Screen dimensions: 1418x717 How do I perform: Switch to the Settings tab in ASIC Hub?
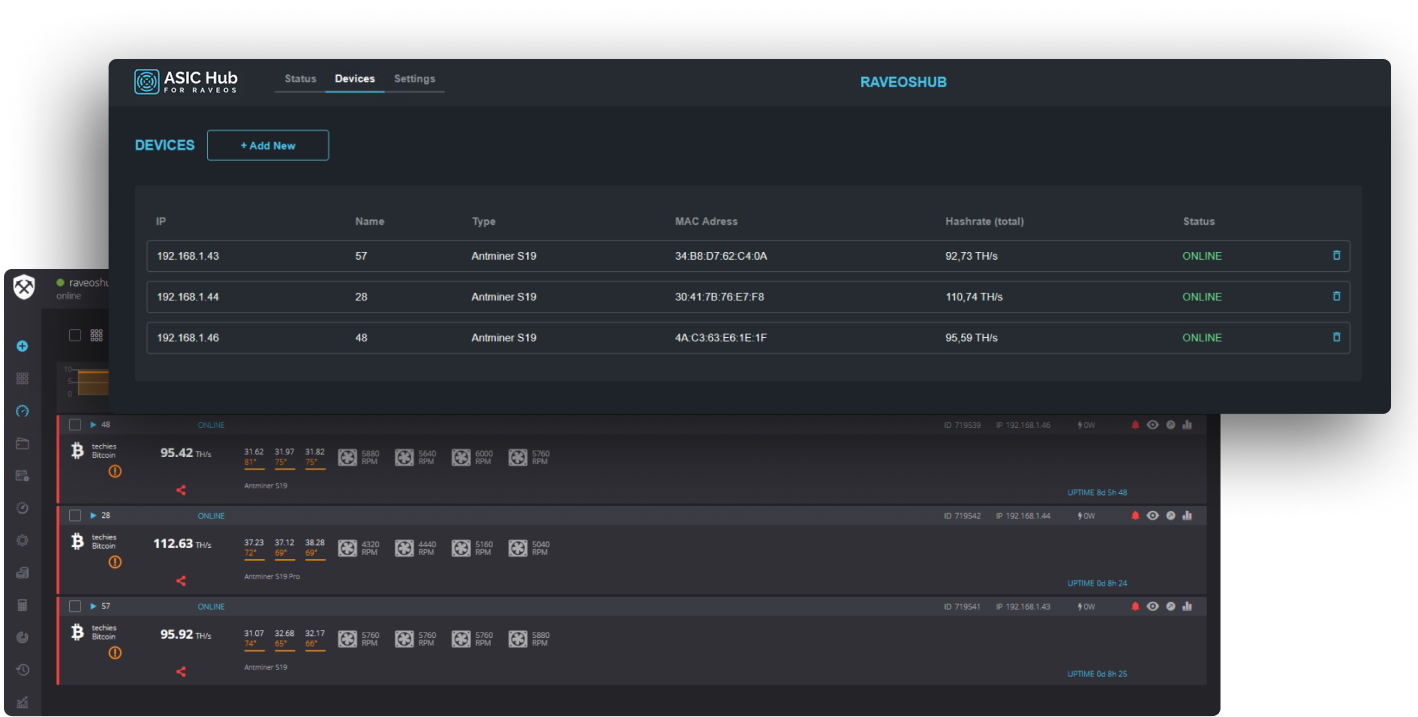414,79
